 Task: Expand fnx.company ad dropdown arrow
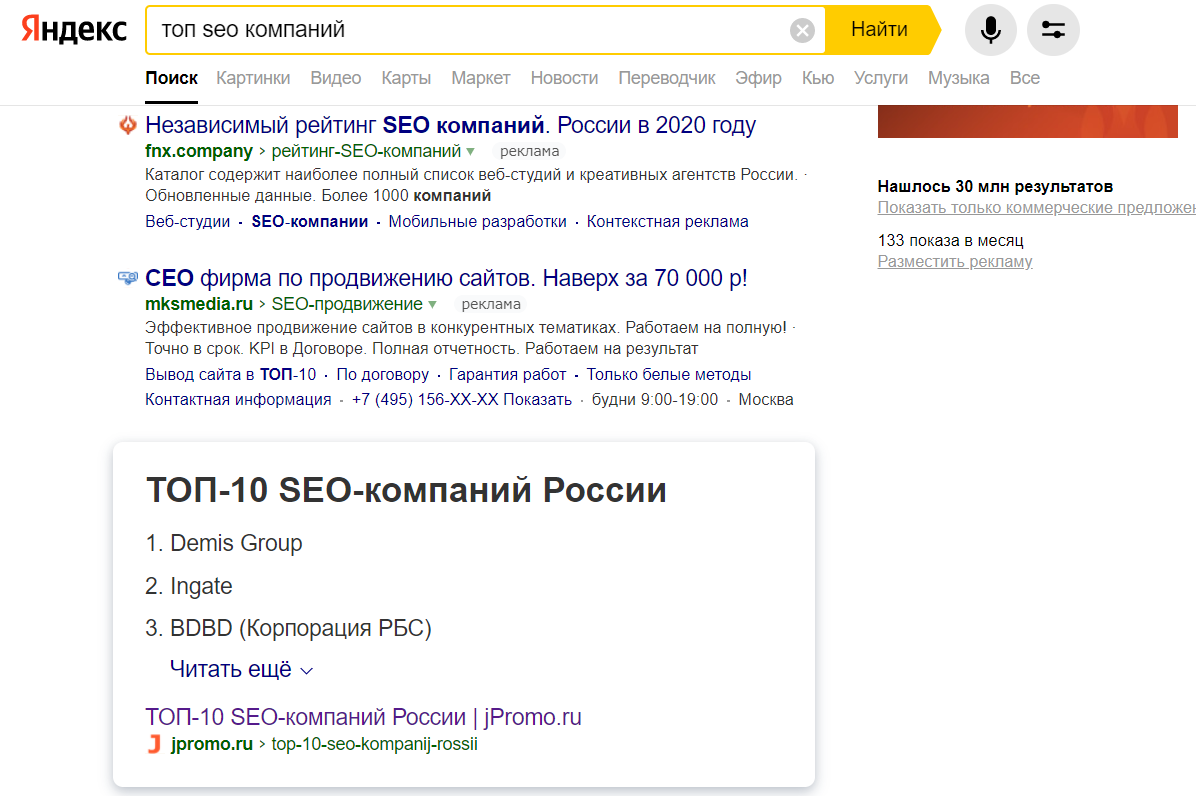point(470,152)
